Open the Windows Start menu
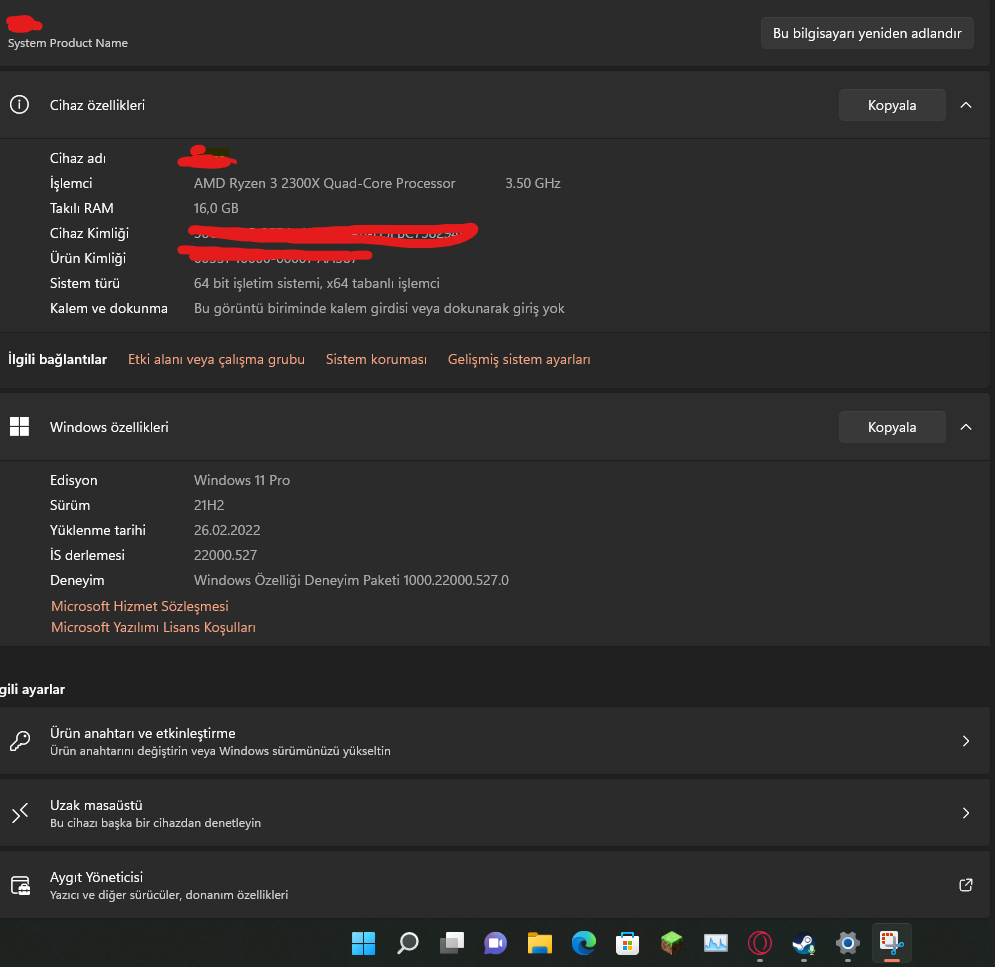Screen dimensions: 995x967 (x=364, y=943)
